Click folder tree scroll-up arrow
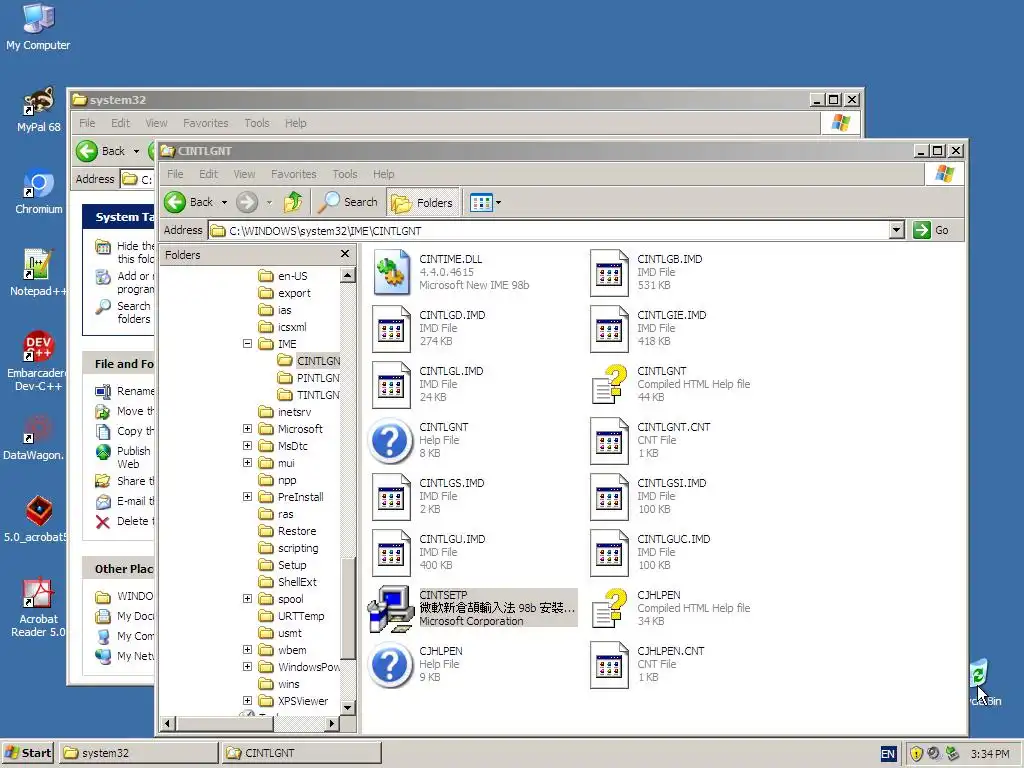1024x768 pixels. tap(348, 276)
